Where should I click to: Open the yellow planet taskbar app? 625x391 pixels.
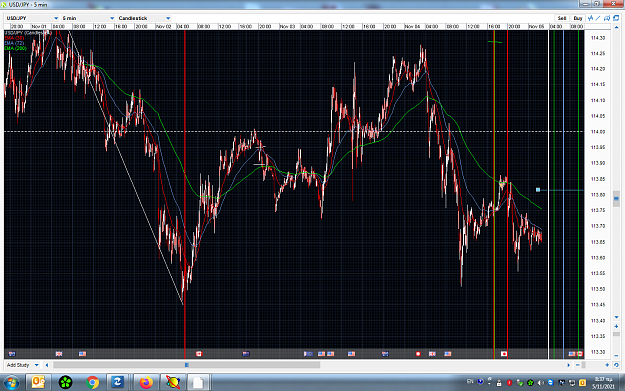[173, 383]
